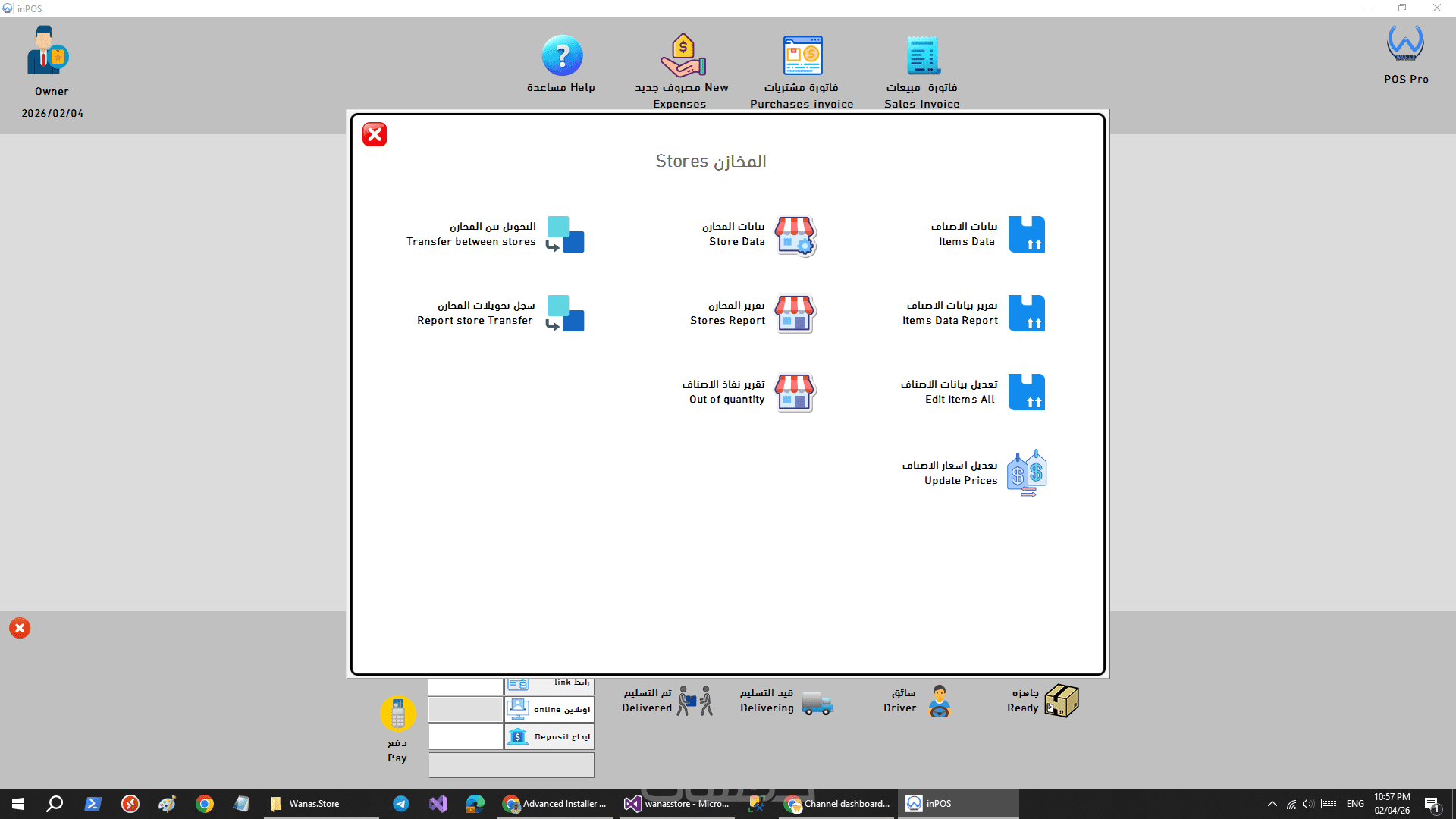The image size is (1456, 819).
Task: Click the red X at bottom left
Action: pyautogui.click(x=20, y=628)
